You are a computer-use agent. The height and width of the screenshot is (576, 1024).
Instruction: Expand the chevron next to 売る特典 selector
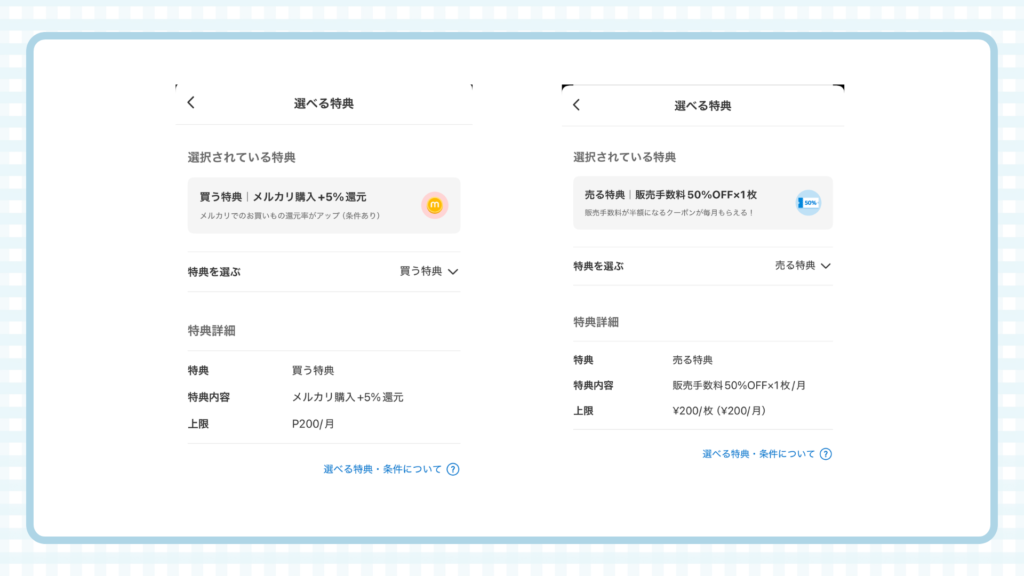coord(826,266)
